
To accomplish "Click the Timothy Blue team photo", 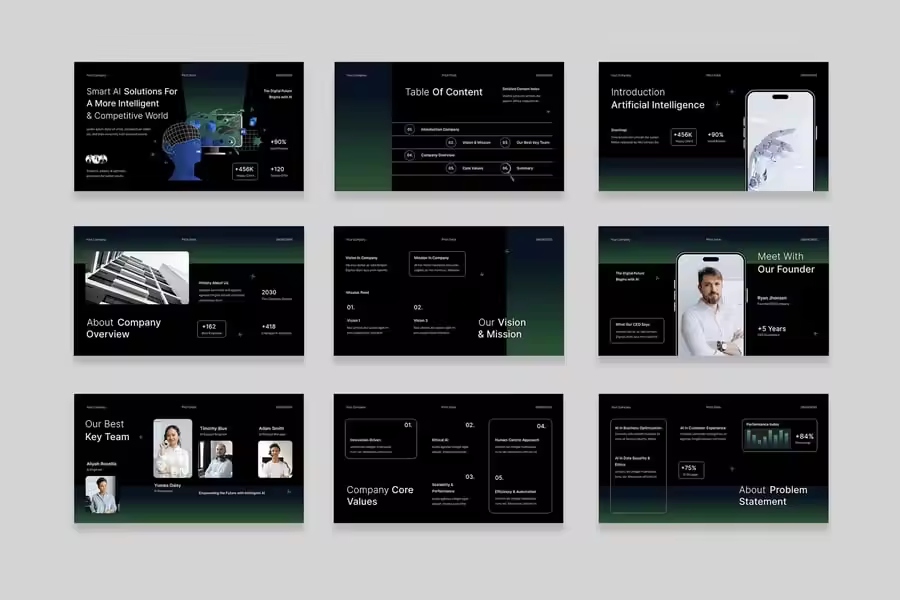I will point(216,459).
